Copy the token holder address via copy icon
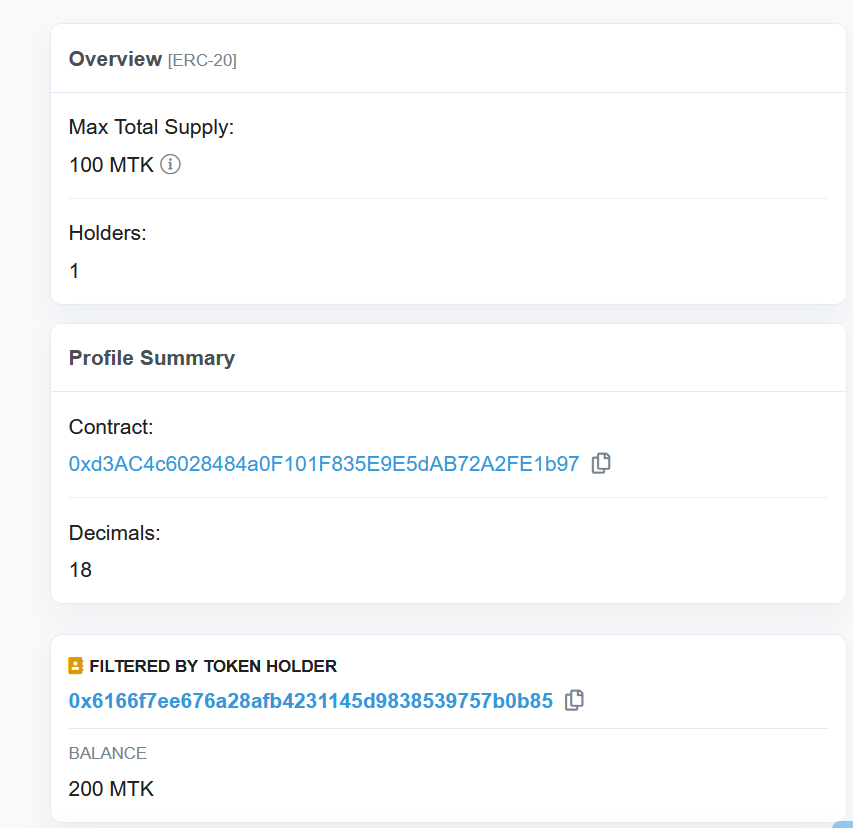853x828 pixels. click(574, 700)
